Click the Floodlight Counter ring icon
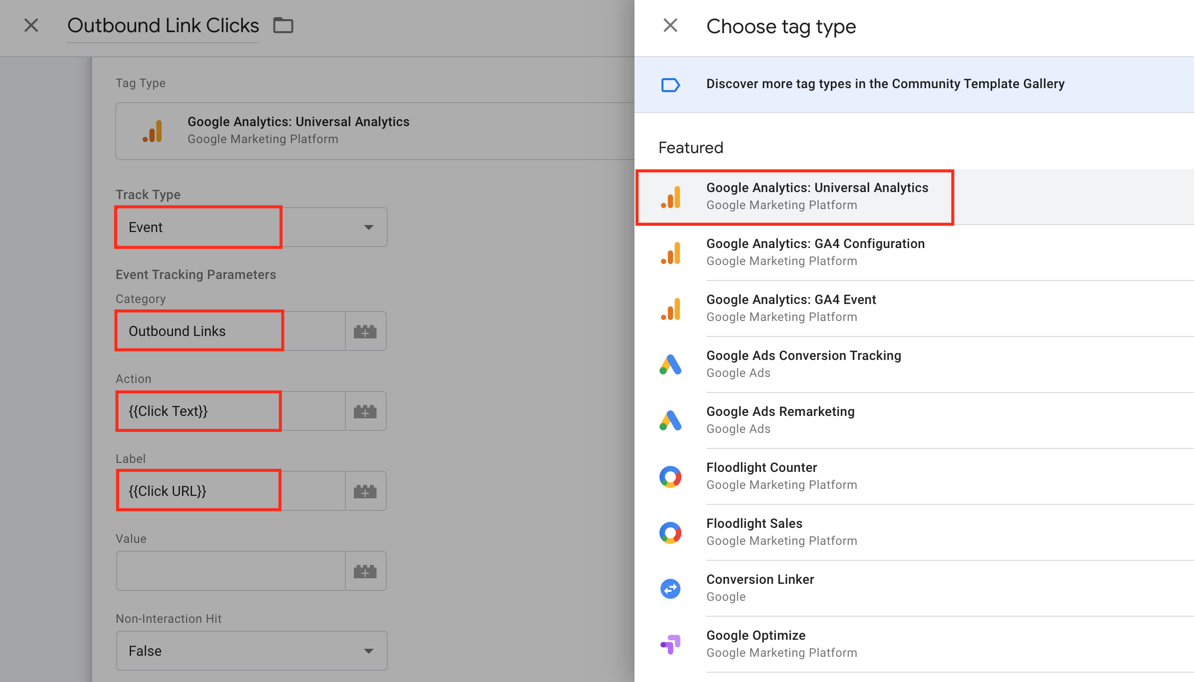Image resolution: width=1195 pixels, height=682 pixels. (671, 477)
